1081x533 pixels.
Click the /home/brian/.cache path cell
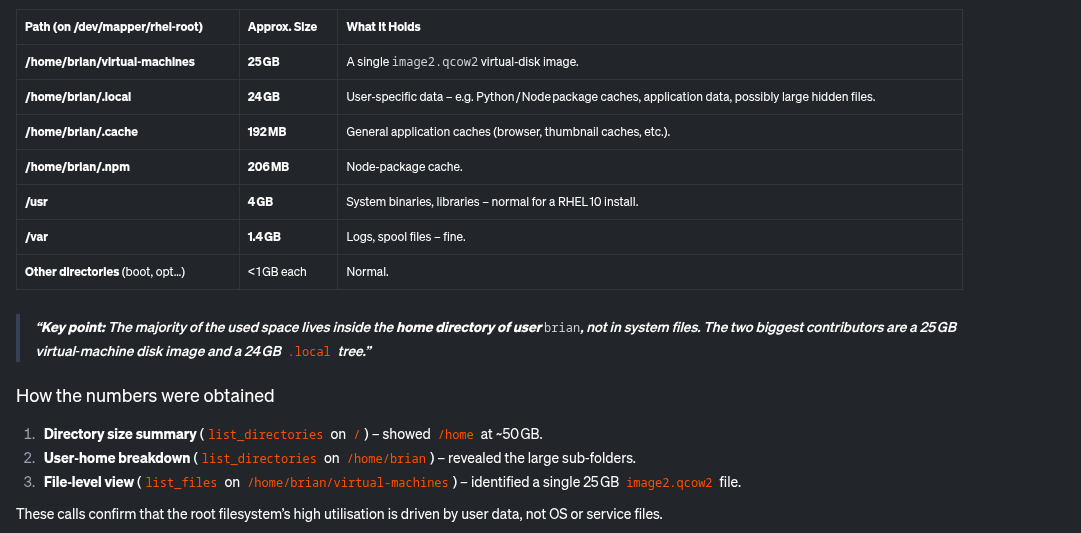81,132
